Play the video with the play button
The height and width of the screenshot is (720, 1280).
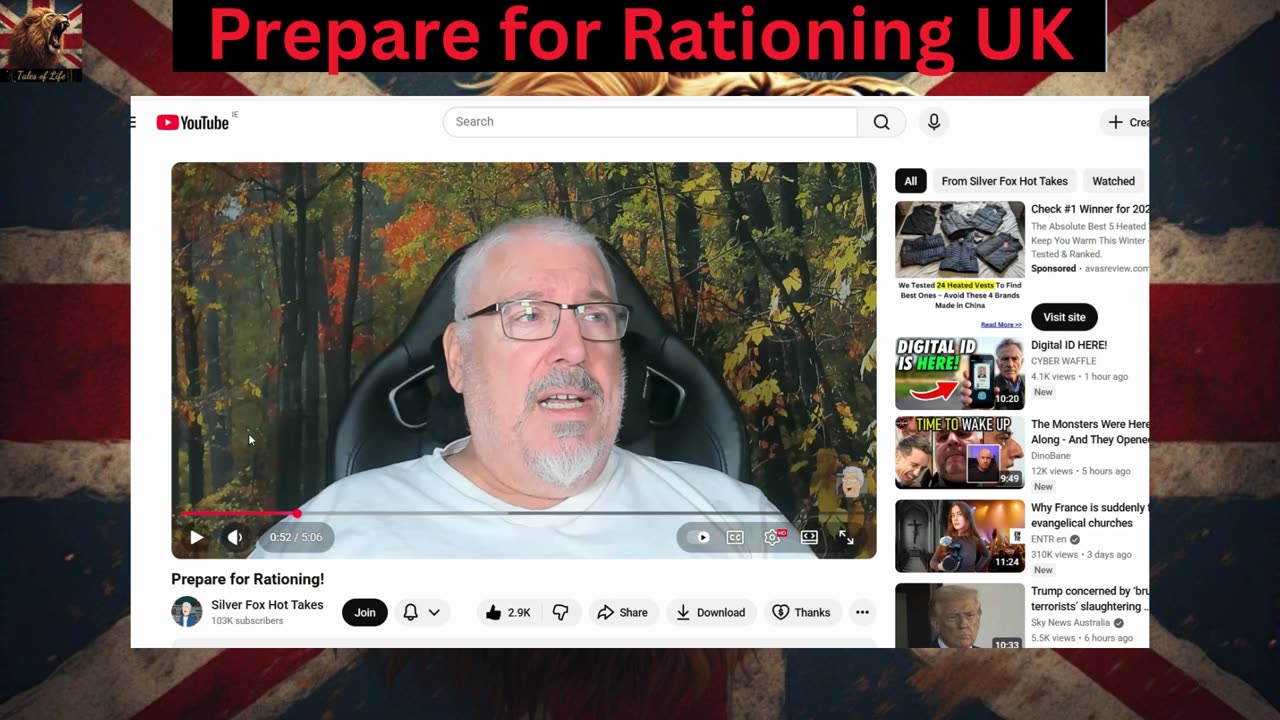pos(196,537)
